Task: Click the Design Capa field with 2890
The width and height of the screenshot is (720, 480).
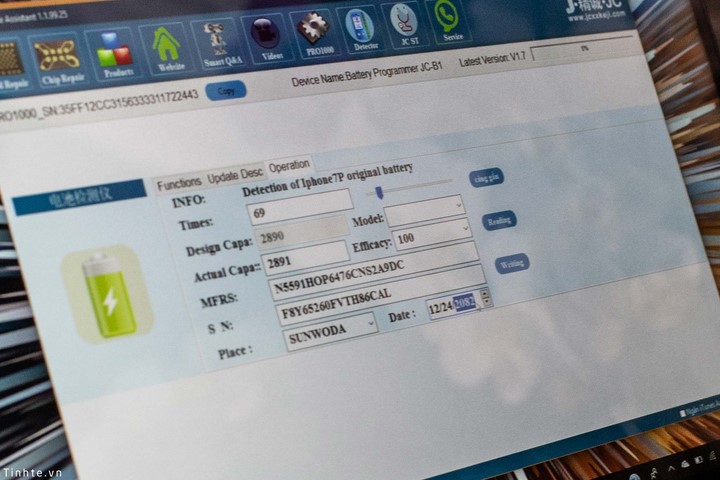Action: coord(301,232)
